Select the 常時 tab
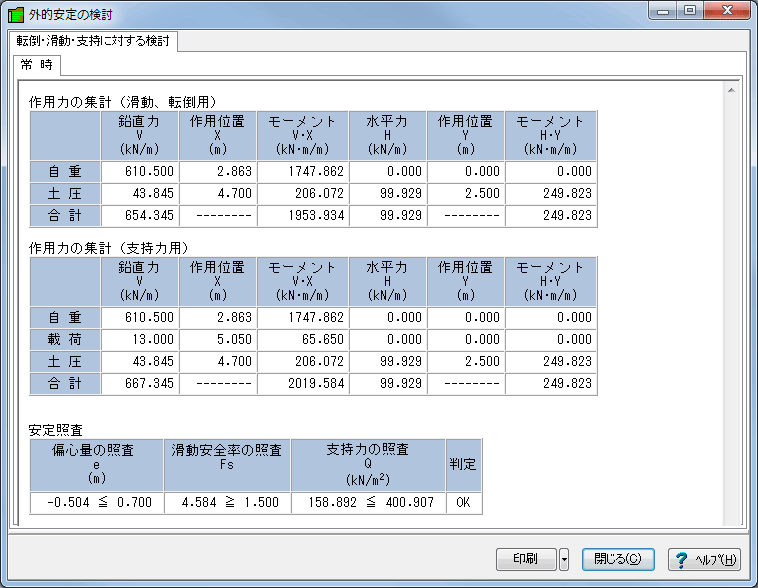Image resolution: width=758 pixels, height=588 pixels. tap(37, 65)
